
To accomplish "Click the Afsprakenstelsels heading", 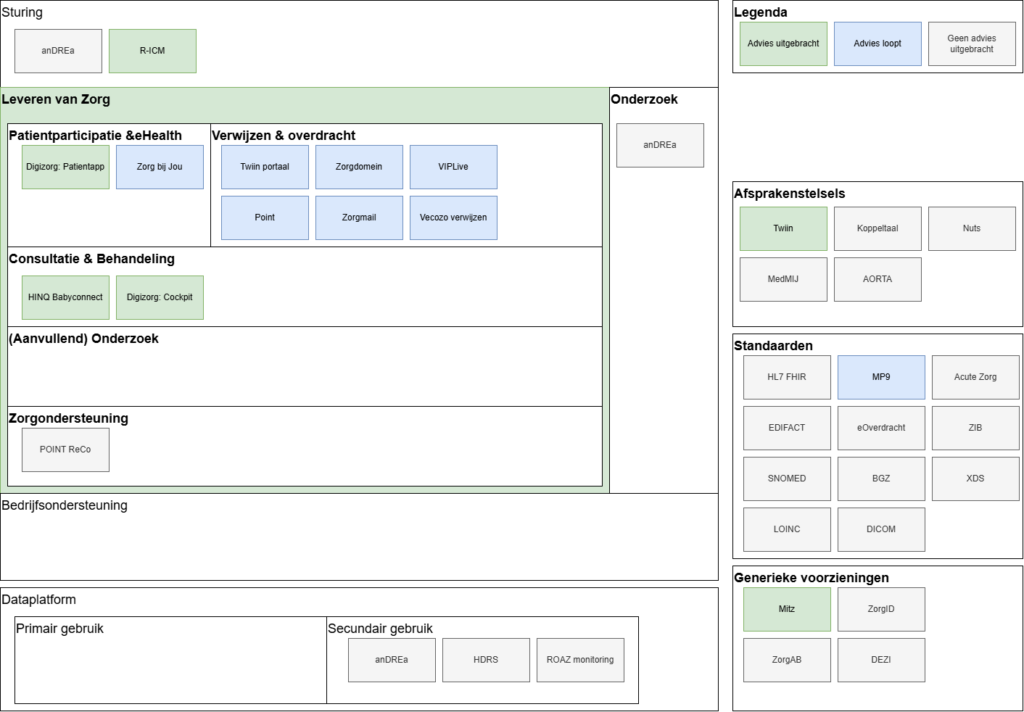I will point(790,193).
